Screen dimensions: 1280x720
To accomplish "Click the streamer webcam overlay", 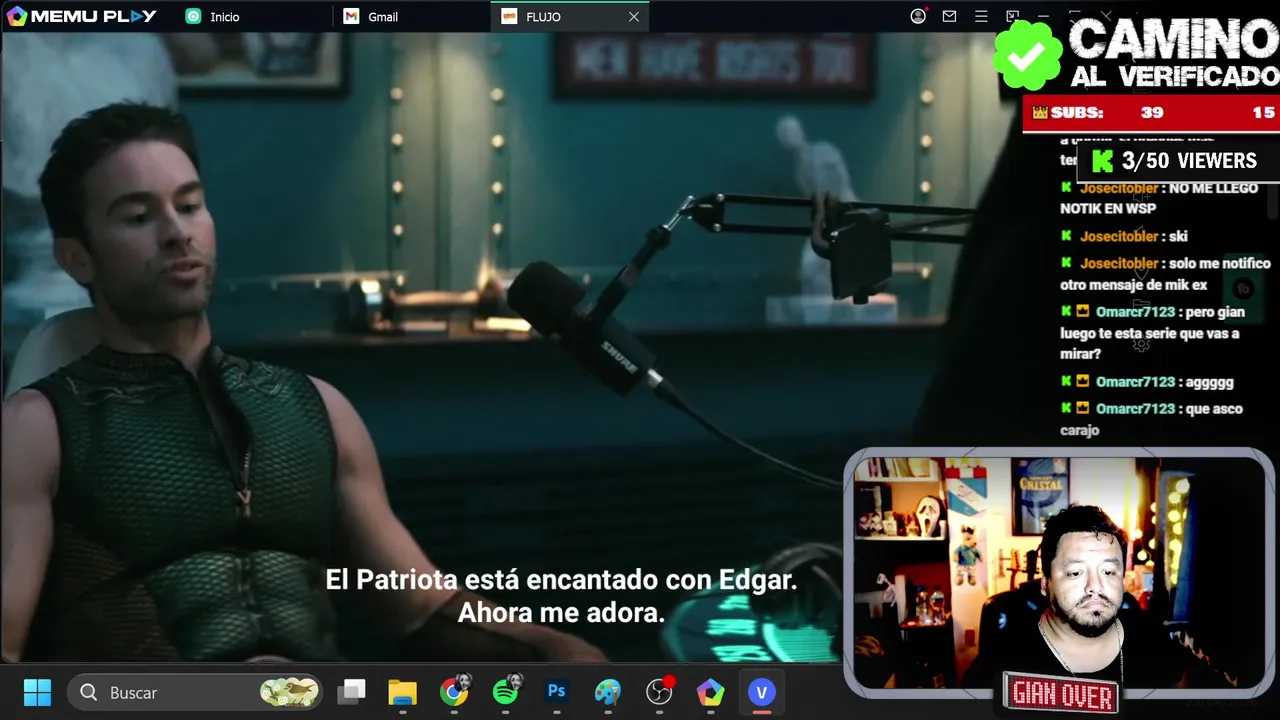I will [x=1058, y=572].
